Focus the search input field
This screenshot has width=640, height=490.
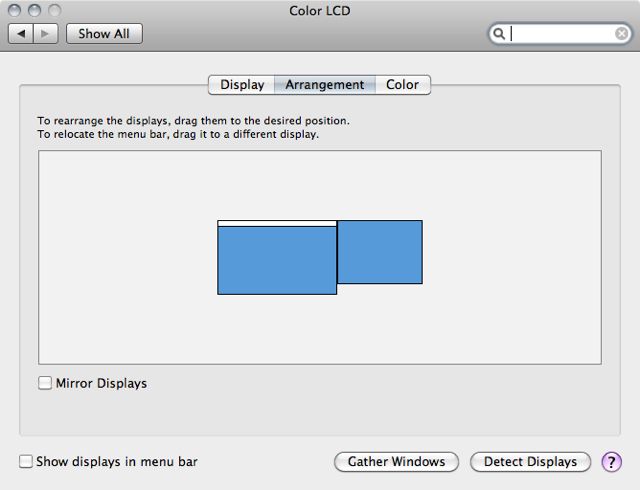coord(560,33)
